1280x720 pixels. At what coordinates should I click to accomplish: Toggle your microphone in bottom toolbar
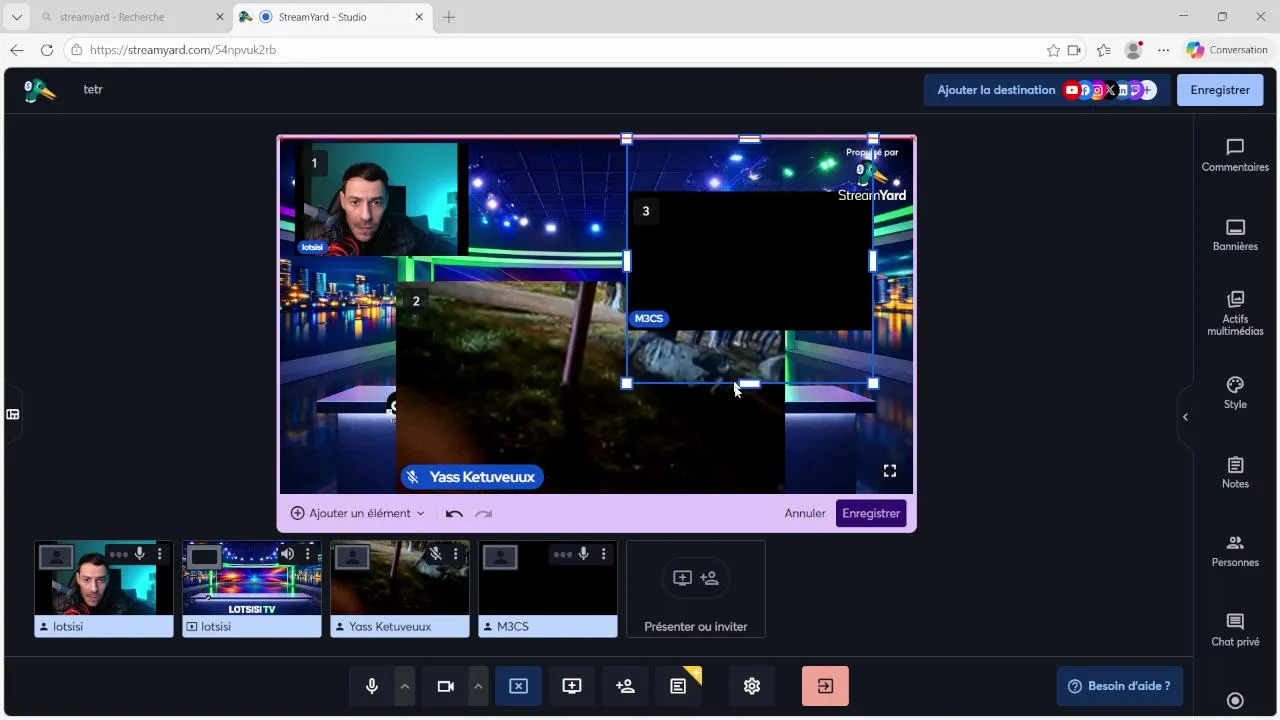(372, 686)
